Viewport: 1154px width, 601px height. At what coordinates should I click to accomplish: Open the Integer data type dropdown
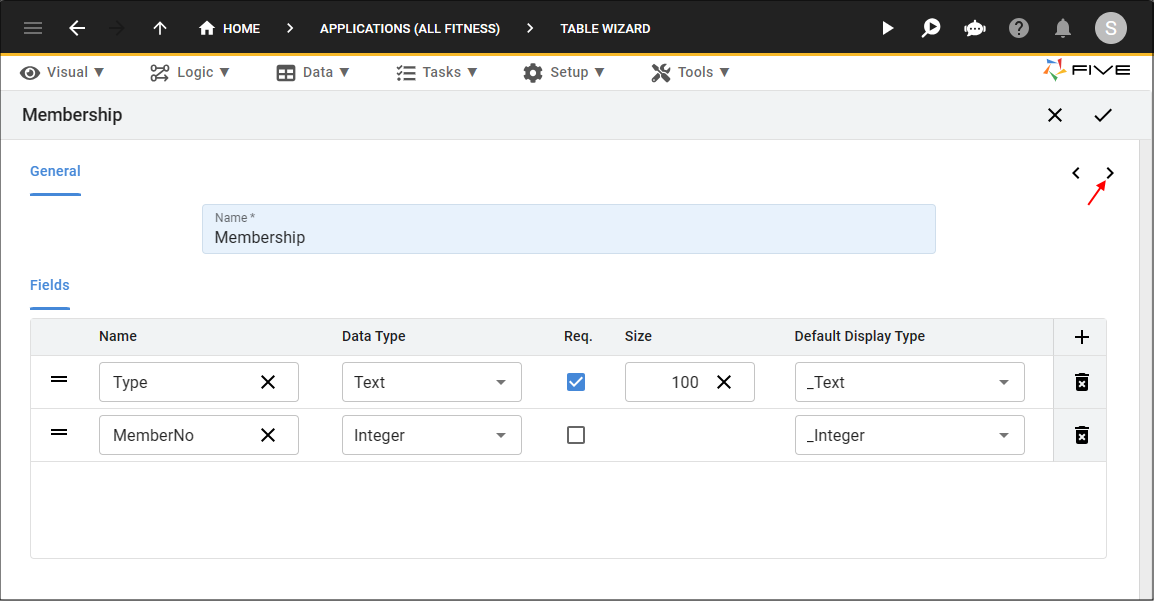431,435
